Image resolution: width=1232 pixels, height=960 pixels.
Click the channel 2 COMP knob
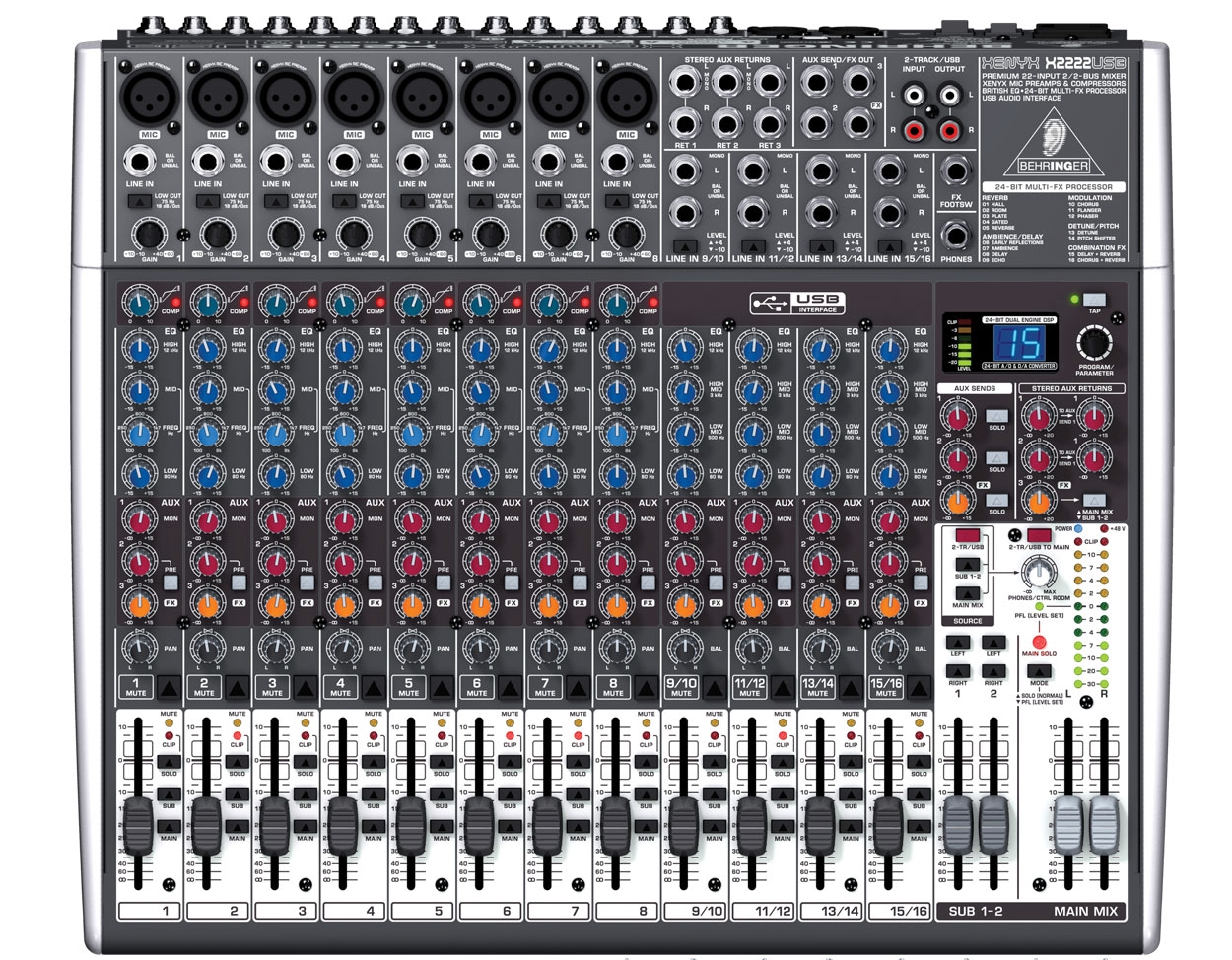(206, 300)
